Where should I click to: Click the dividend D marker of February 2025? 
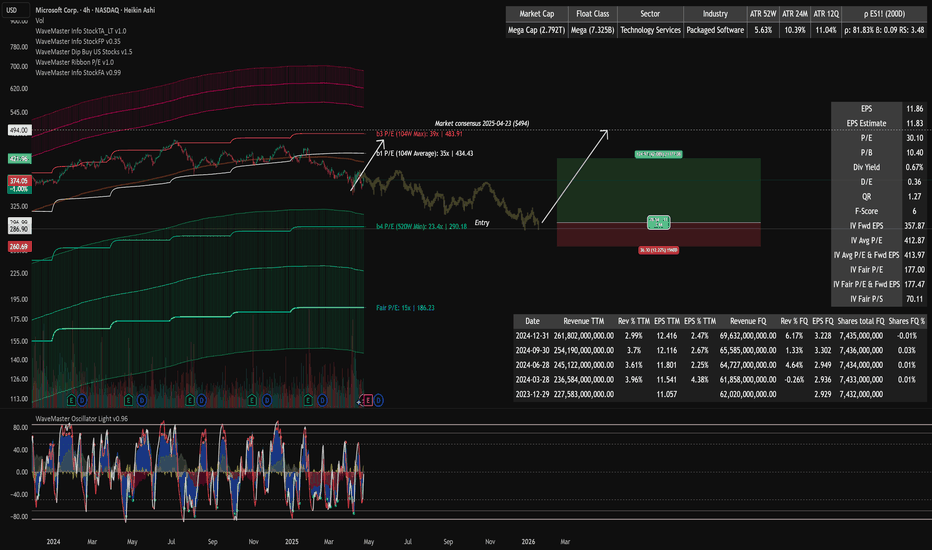(x=322, y=400)
